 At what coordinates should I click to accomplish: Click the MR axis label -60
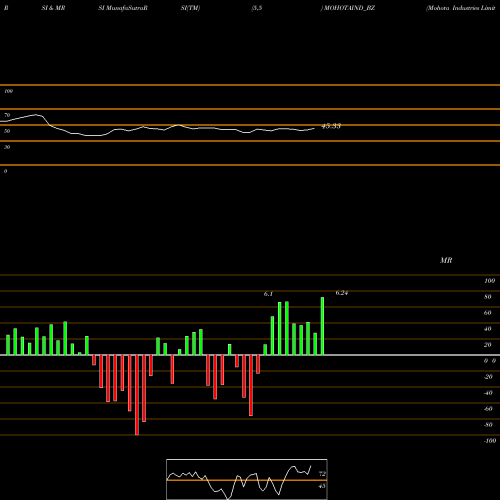488,409
